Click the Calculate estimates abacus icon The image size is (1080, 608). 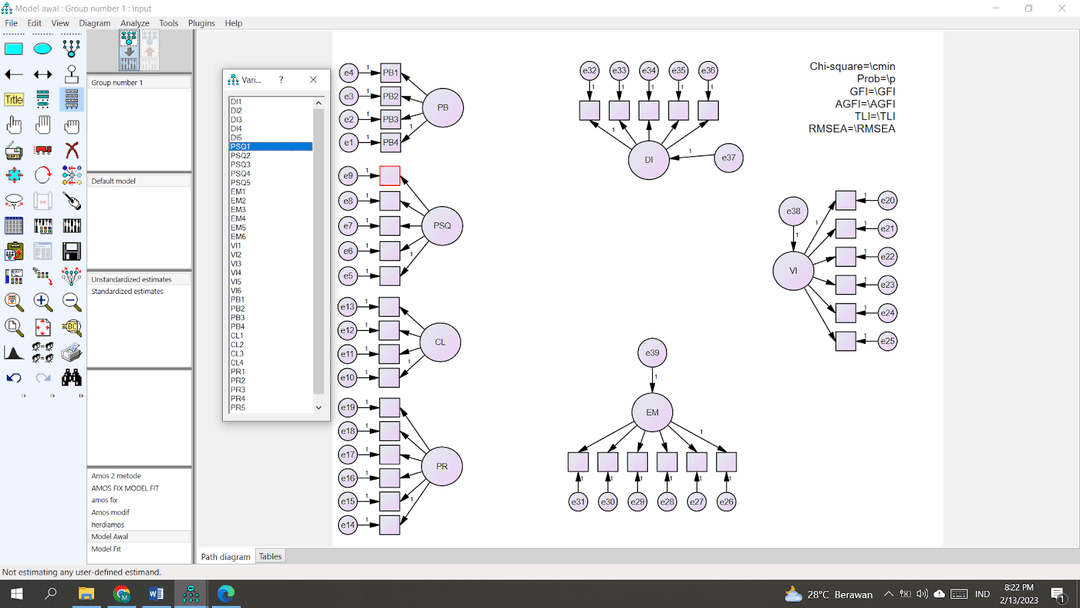pos(72,226)
